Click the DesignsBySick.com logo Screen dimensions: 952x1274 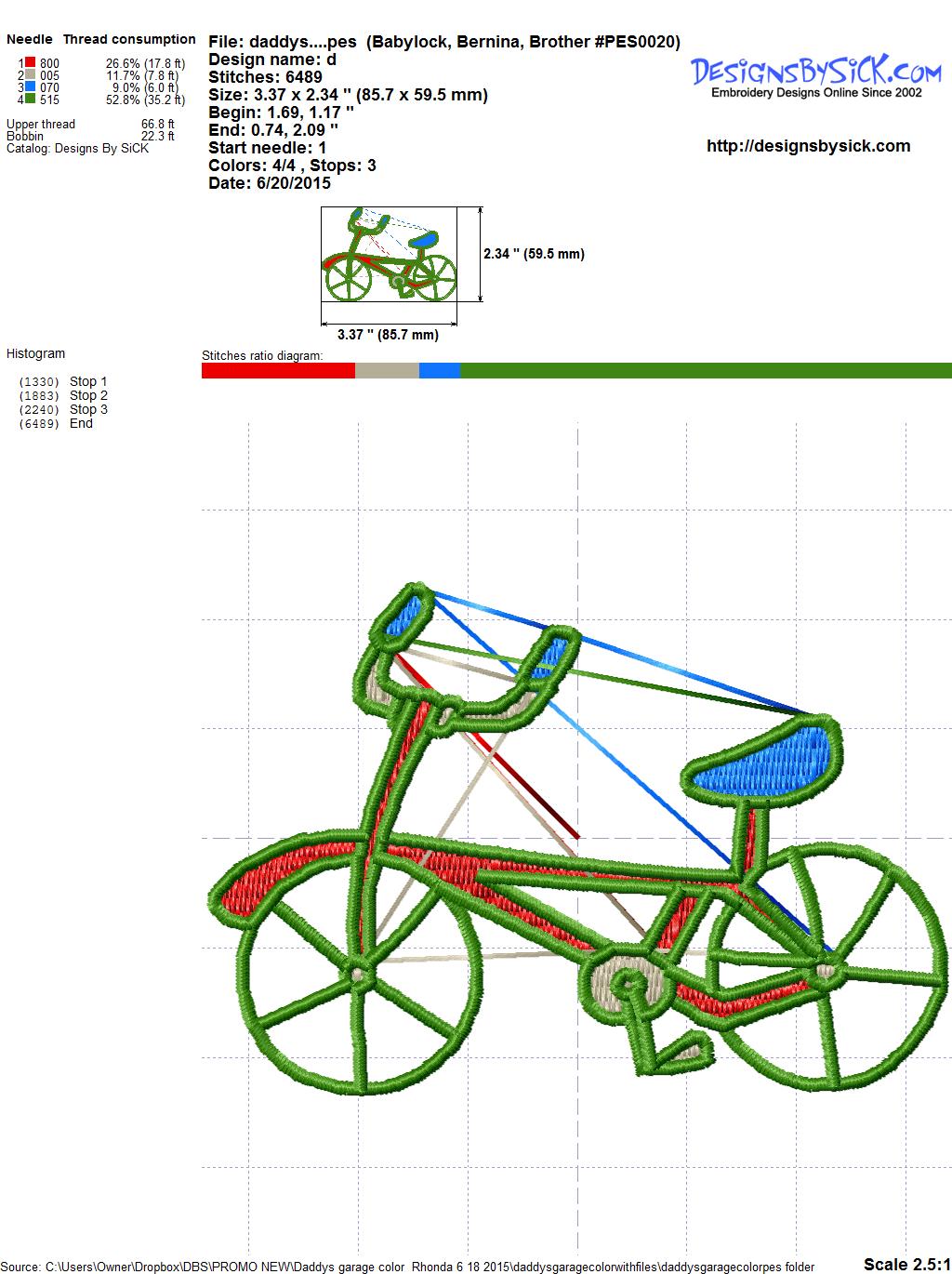(x=816, y=73)
